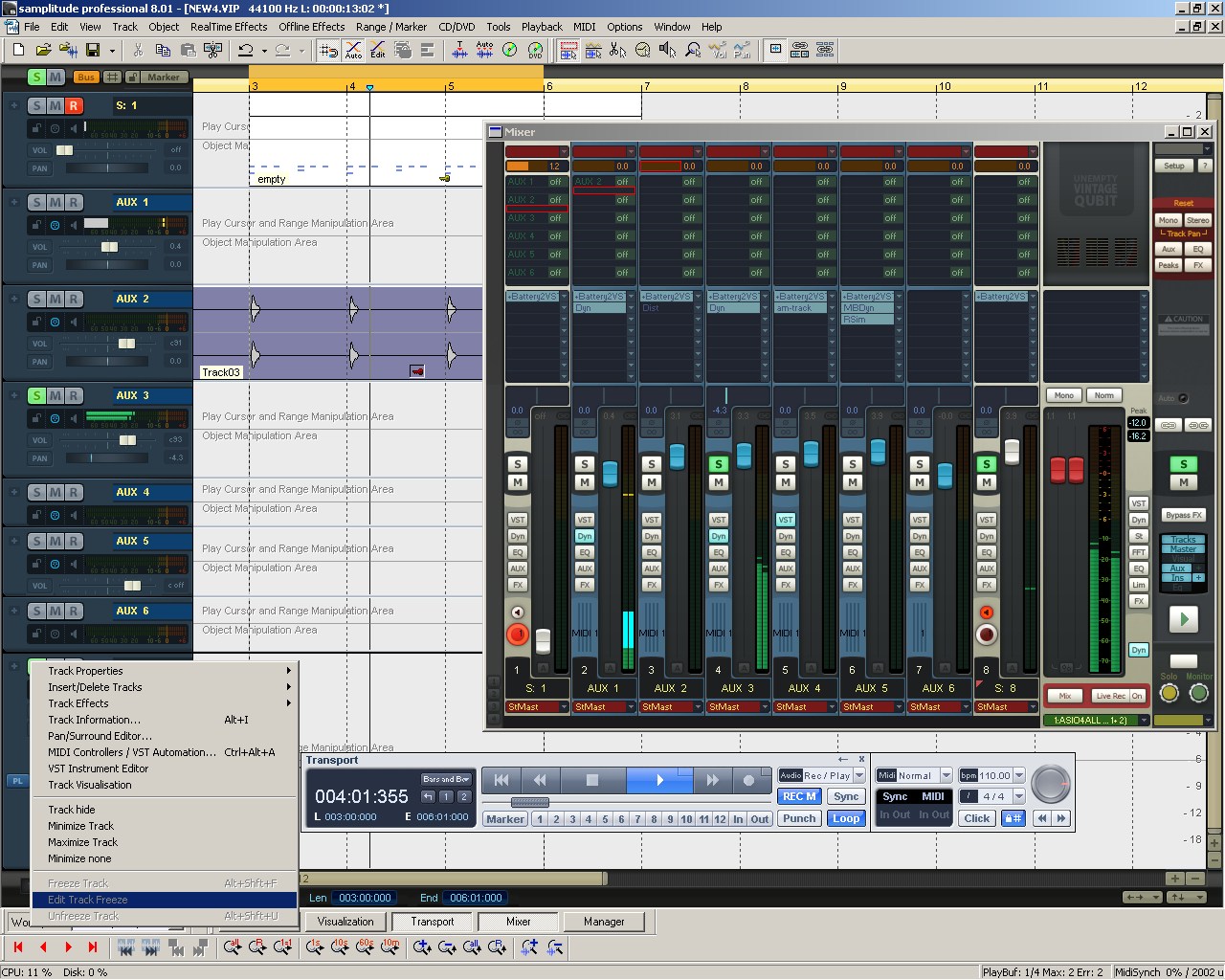Image resolution: width=1225 pixels, height=980 pixels.
Task: Open the bpm 110.00 tempo dropdown
Action: click(1018, 775)
